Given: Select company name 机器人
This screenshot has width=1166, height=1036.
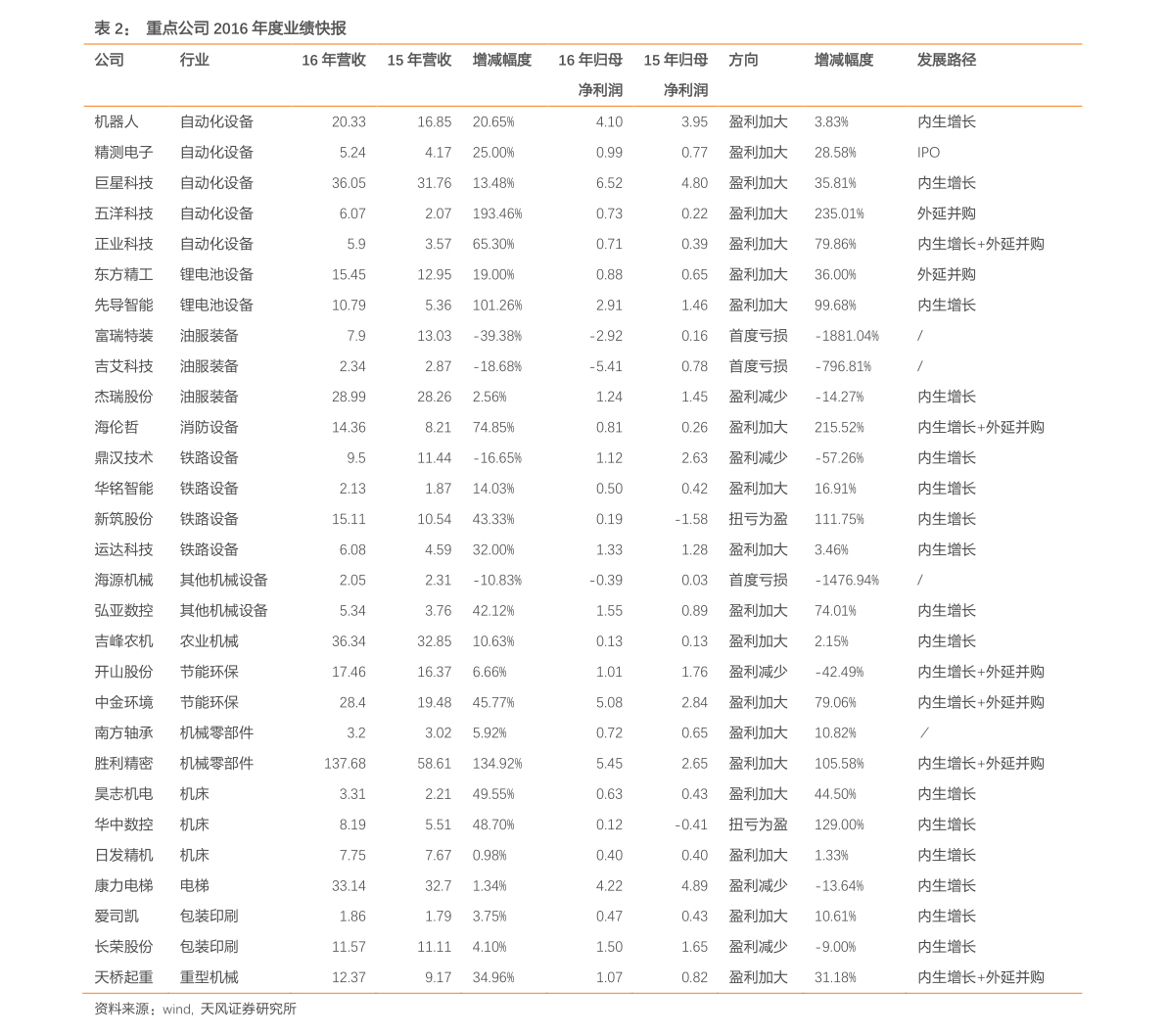Looking at the screenshot, I should pyautogui.click(x=117, y=122).
